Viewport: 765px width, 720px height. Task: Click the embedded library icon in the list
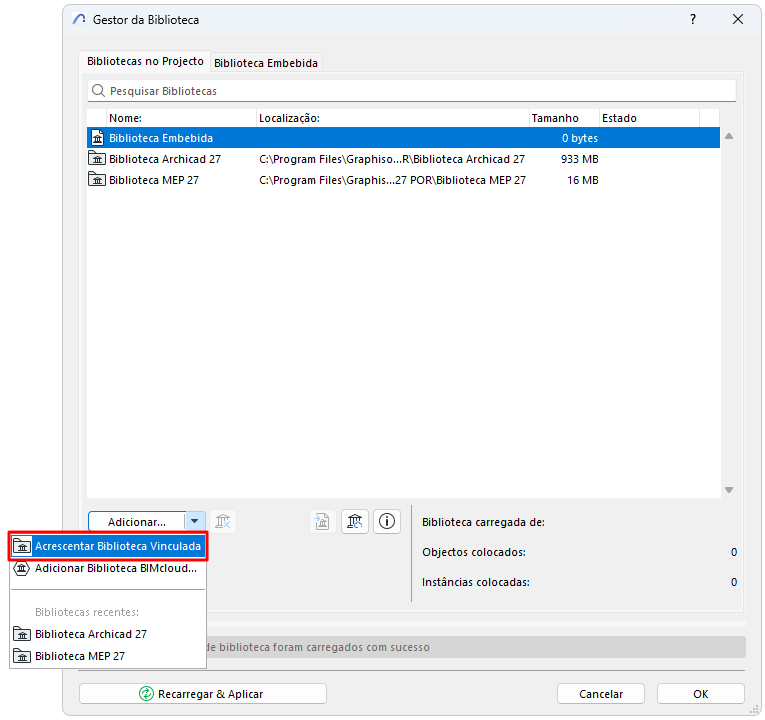pyautogui.click(x=98, y=138)
